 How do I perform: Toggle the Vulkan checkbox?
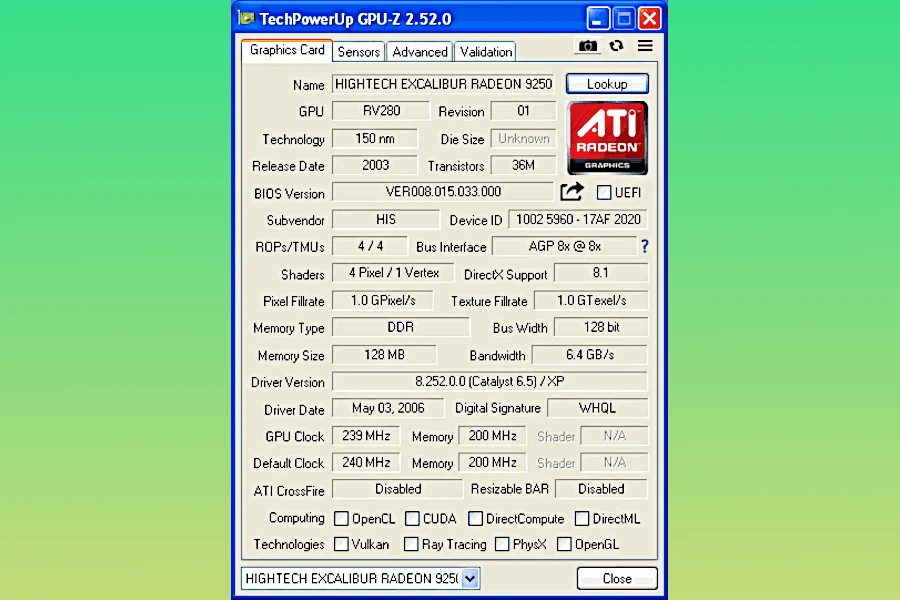[x=341, y=544]
